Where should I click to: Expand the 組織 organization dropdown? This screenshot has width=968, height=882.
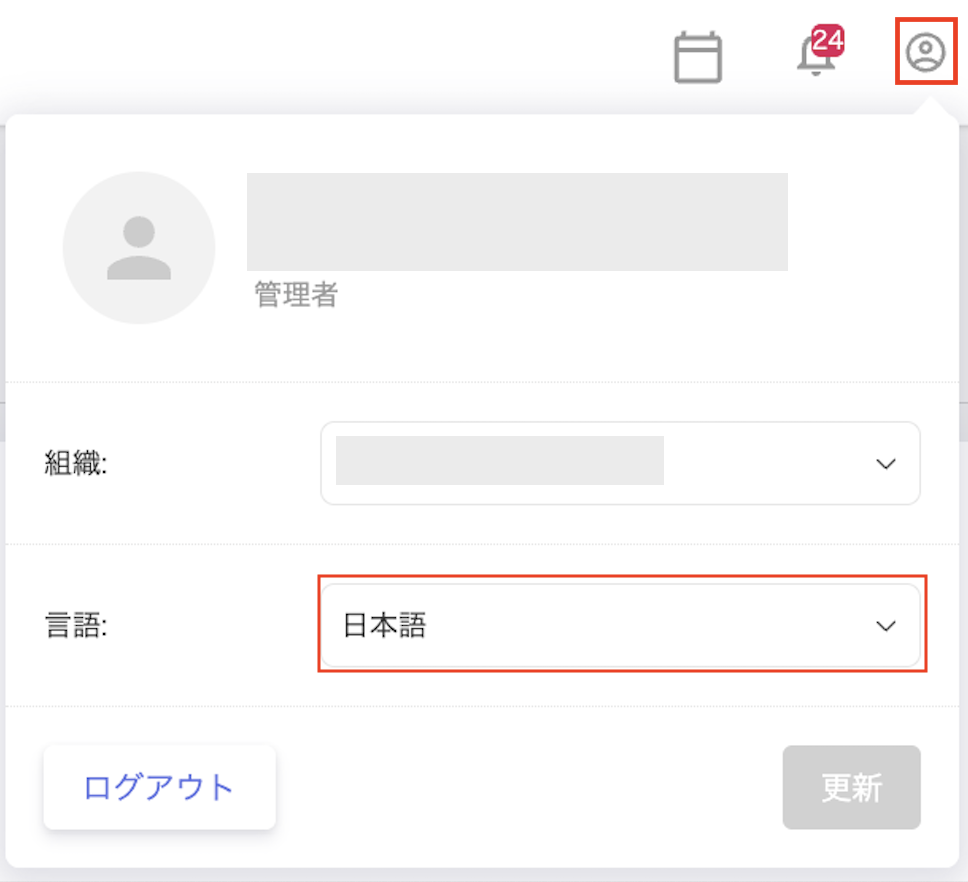coord(620,463)
